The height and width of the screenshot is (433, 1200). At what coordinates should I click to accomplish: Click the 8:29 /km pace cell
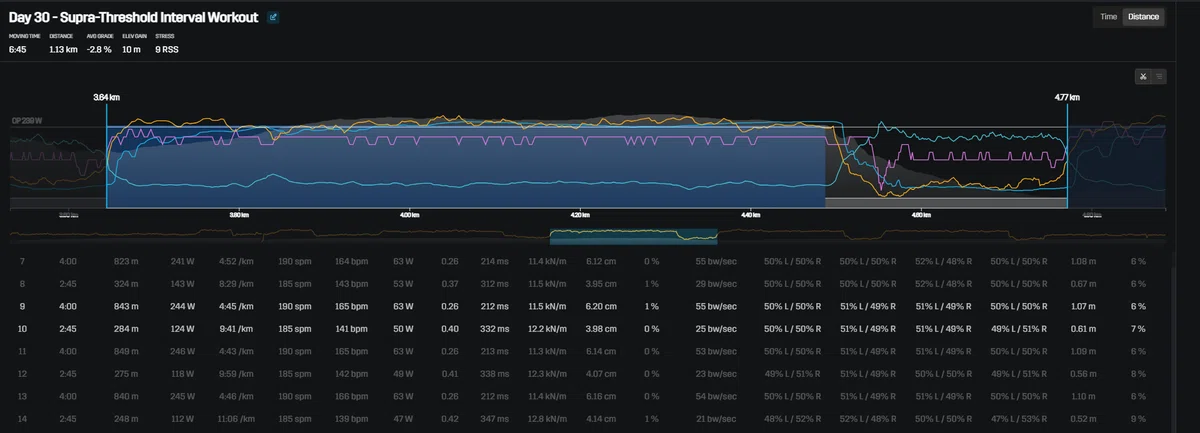coord(237,284)
